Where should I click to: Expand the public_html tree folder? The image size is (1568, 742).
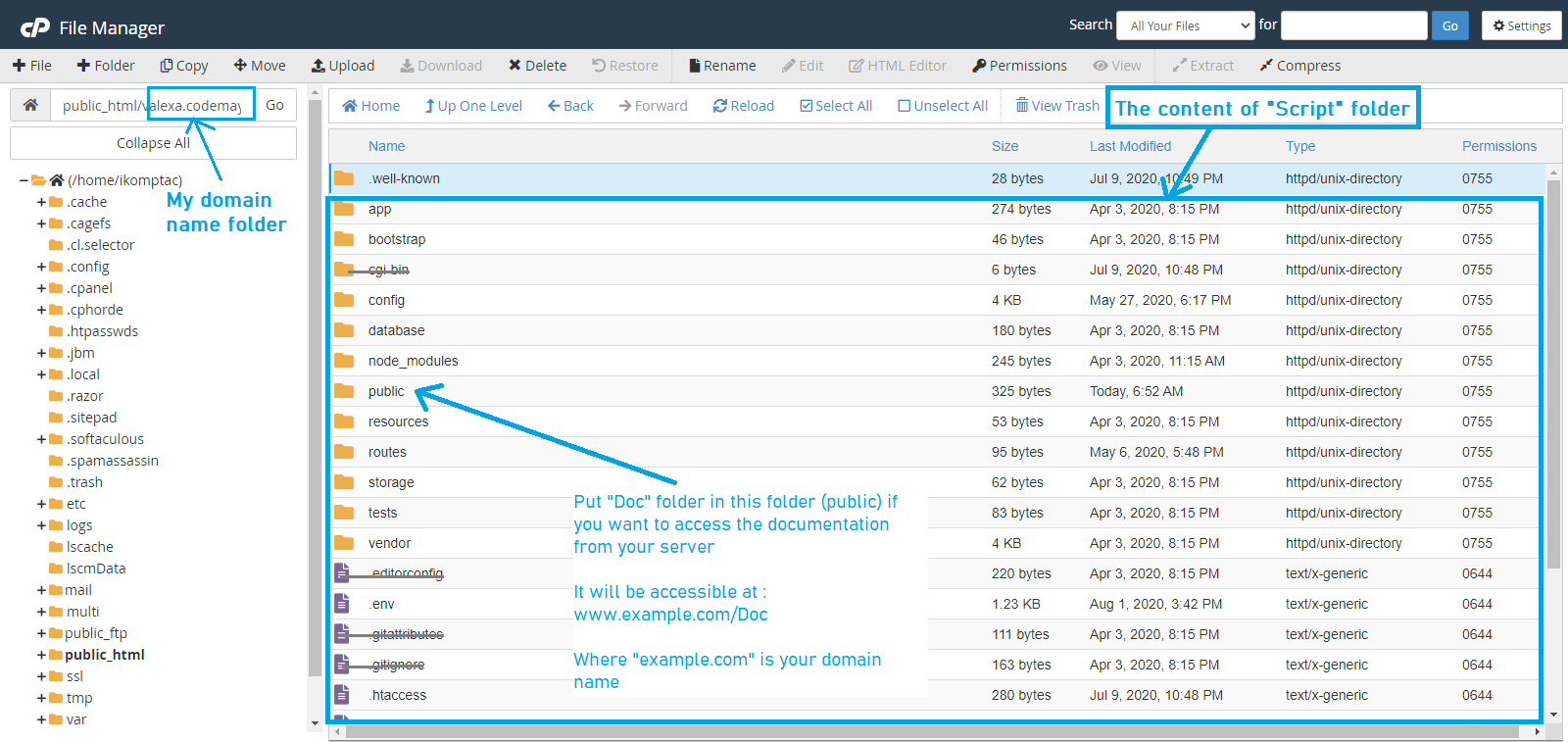coord(42,655)
